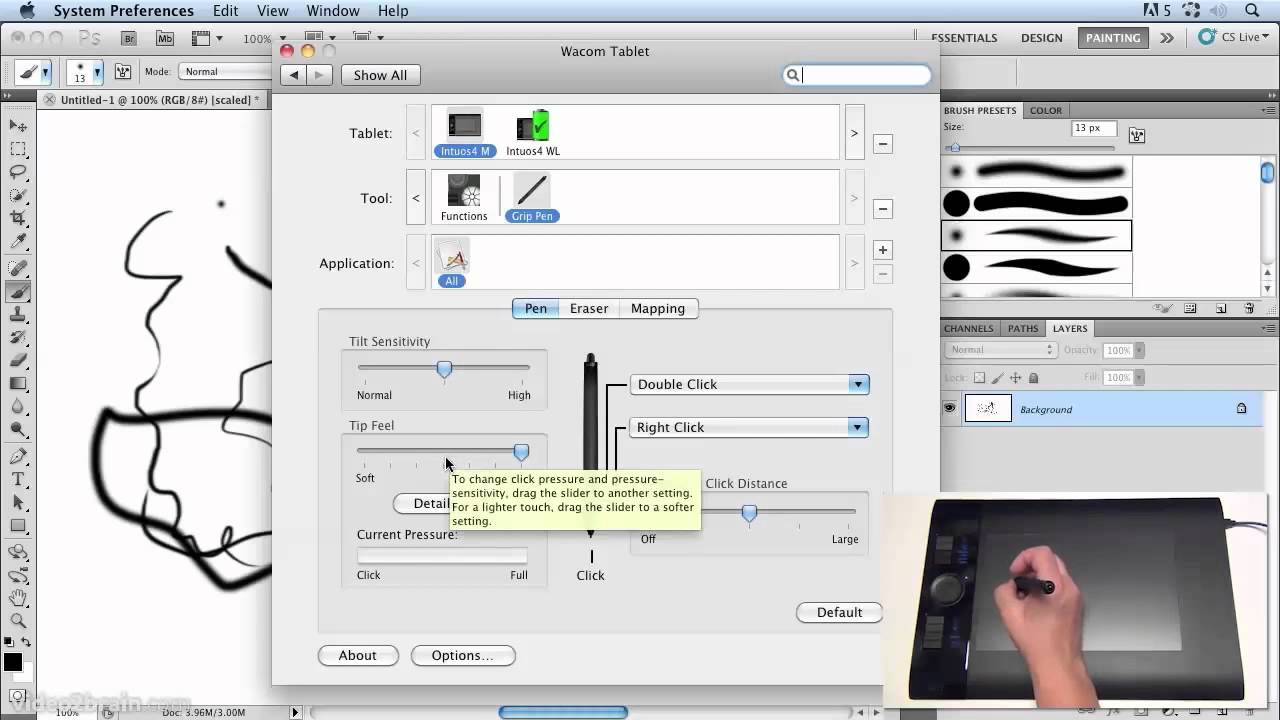Open the Brush Preset picker dropdown

(x=97, y=72)
